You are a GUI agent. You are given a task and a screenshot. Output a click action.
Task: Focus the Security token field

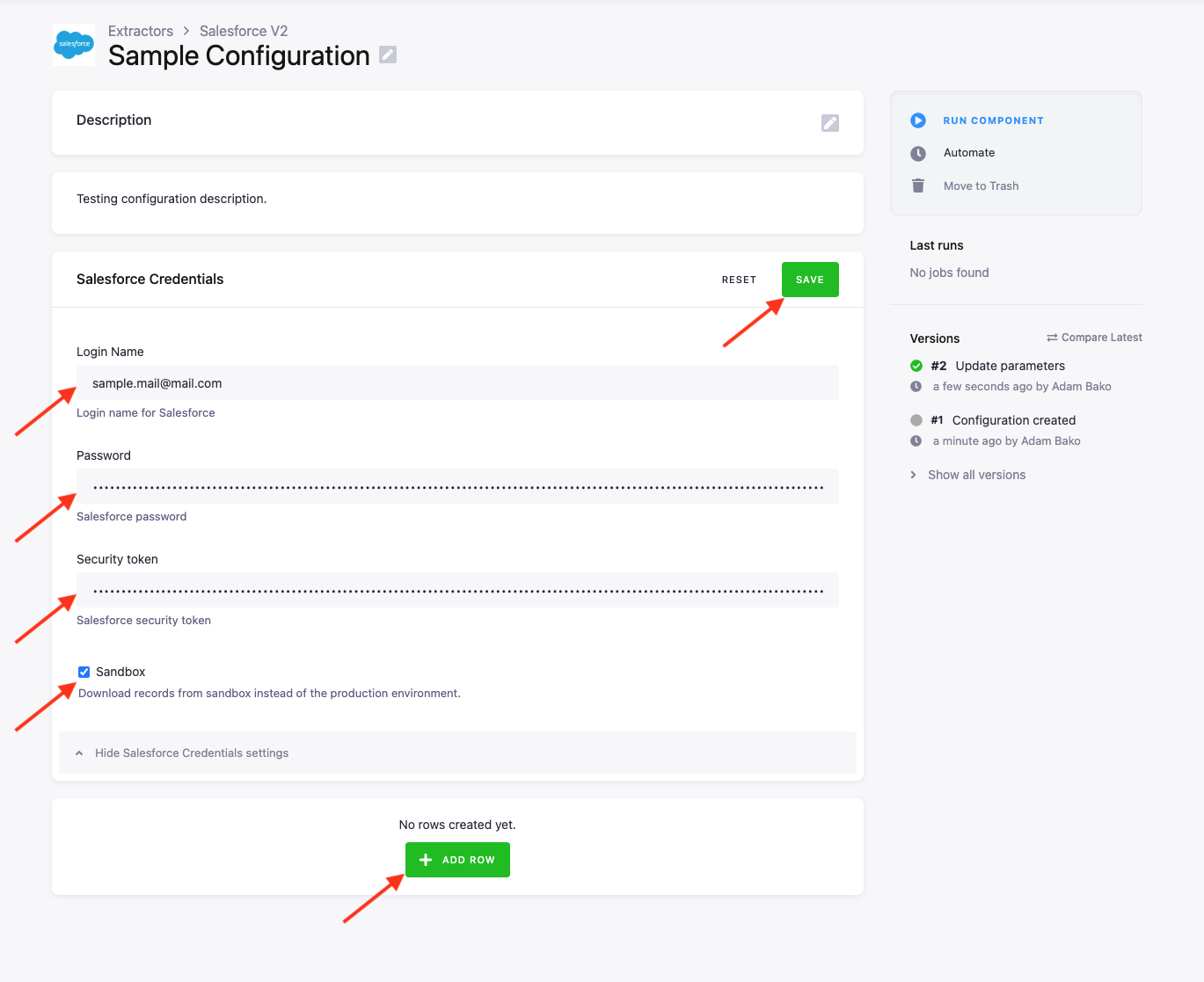click(457, 590)
